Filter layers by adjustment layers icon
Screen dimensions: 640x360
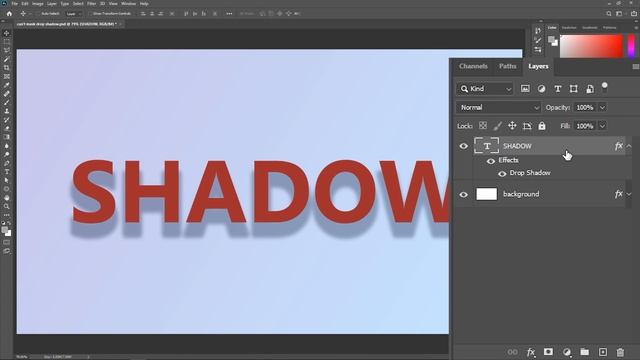(x=541, y=89)
